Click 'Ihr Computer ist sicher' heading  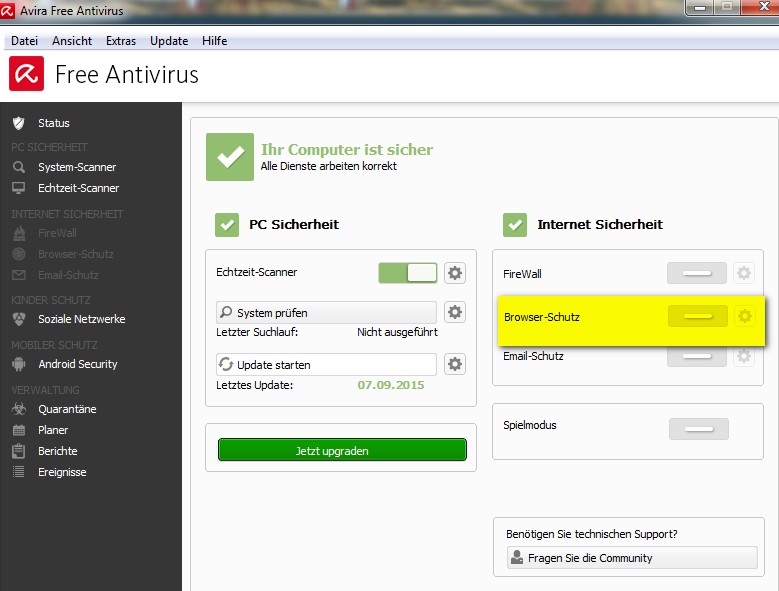point(347,149)
